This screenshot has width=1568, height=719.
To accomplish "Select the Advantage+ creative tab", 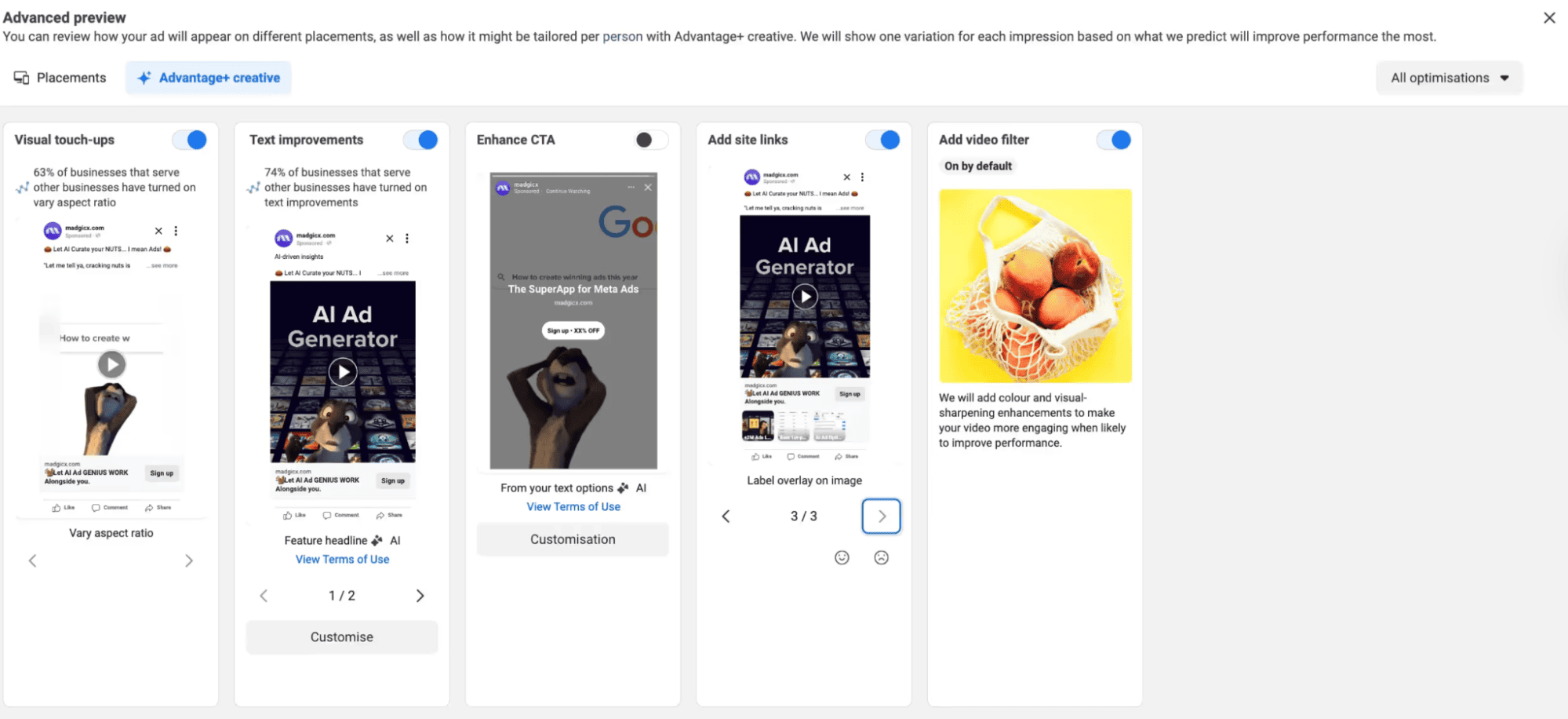I will [209, 78].
